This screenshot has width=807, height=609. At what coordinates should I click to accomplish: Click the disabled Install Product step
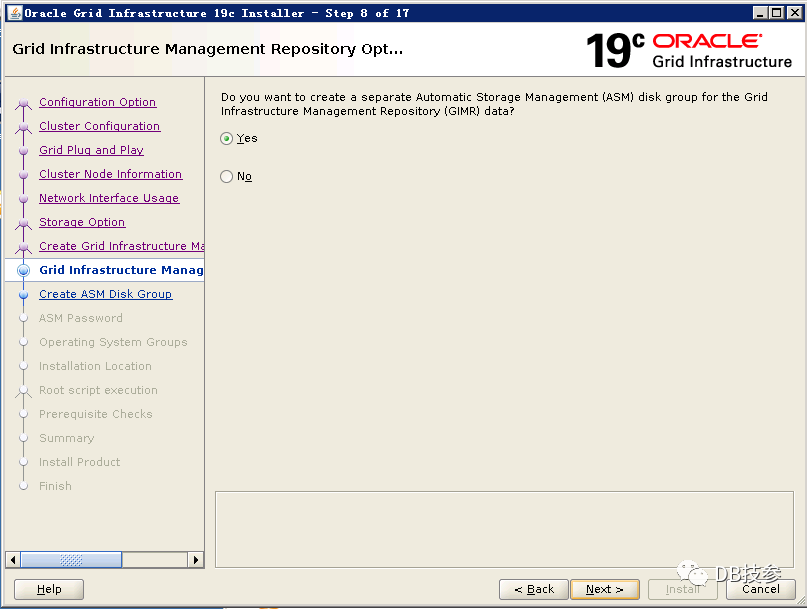point(80,462)
